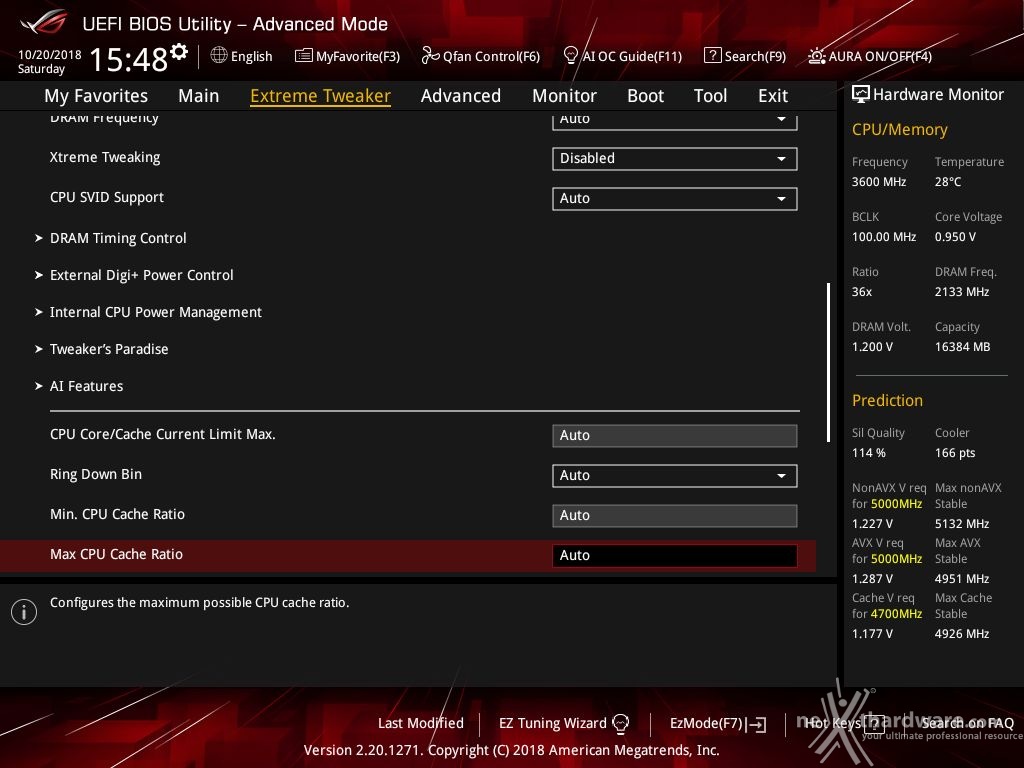Open DRAM Frequency dropdown
1024x768 pixels.
click(675, 121)
